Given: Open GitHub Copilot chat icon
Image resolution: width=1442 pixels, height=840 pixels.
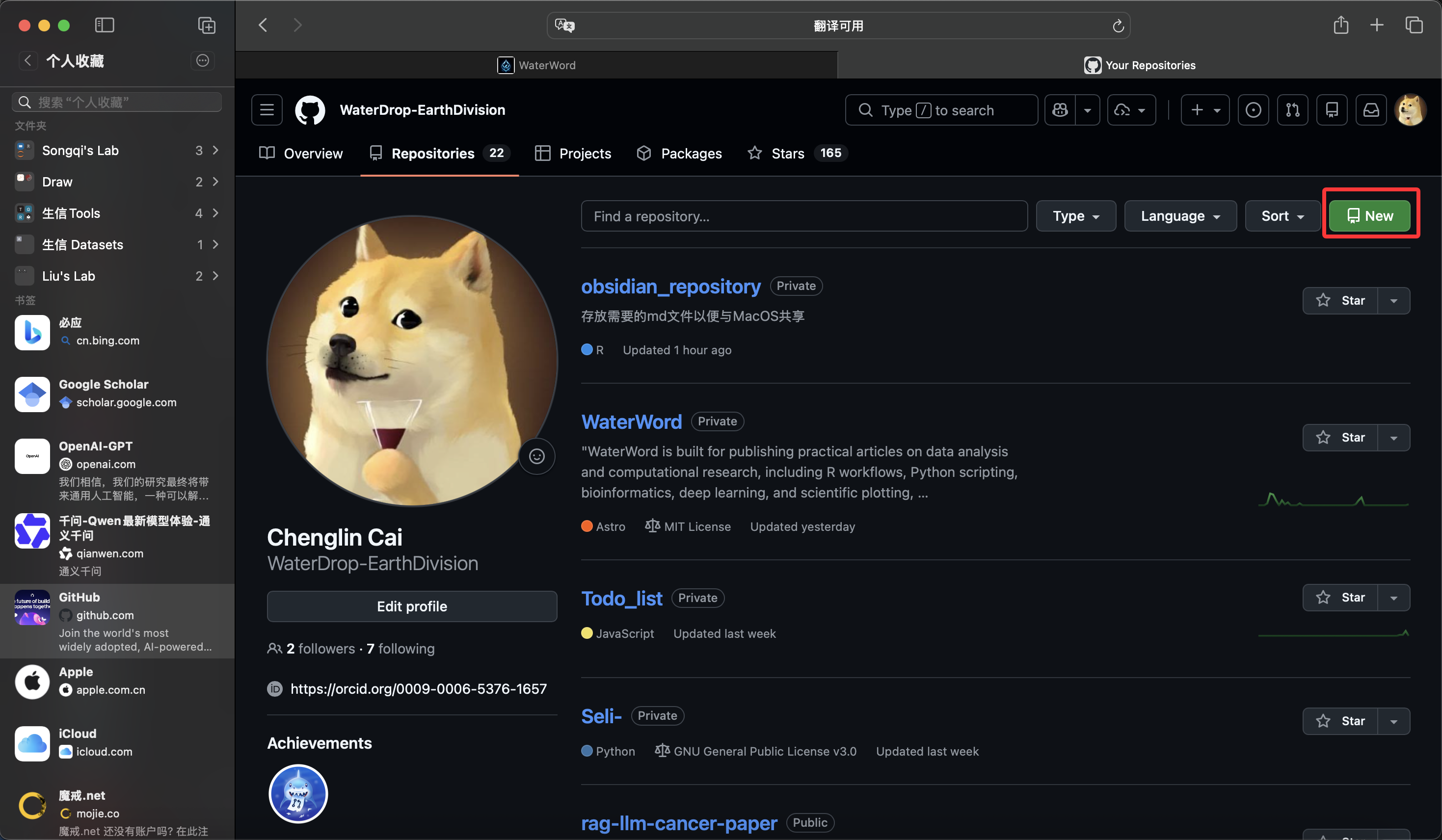Looking at the screenshot, I should click(1060, 110).
